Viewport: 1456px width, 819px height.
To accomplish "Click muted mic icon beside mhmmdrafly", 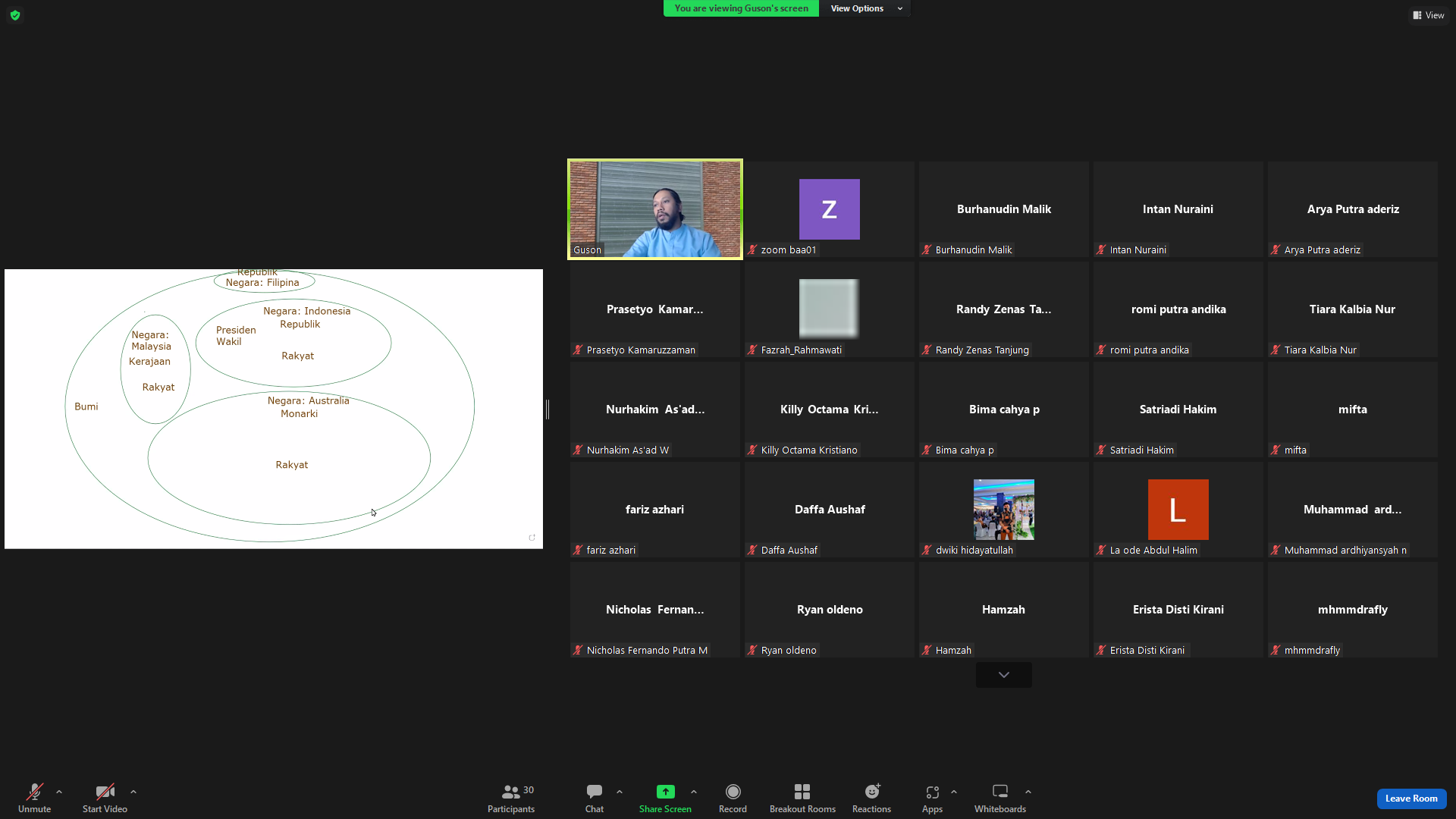I will tap(1276, 650).
